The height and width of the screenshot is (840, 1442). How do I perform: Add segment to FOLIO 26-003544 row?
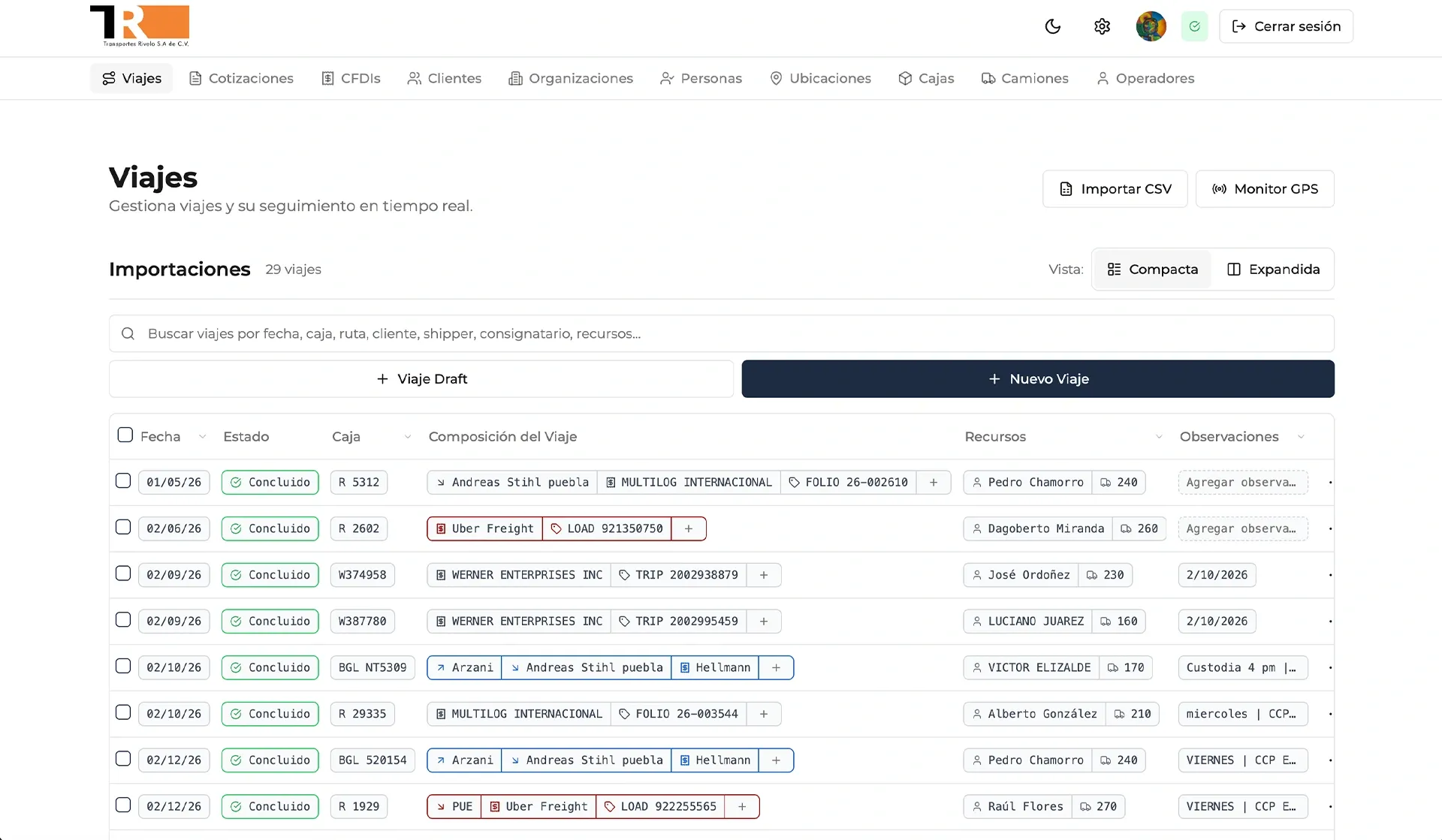click(764, 714)
